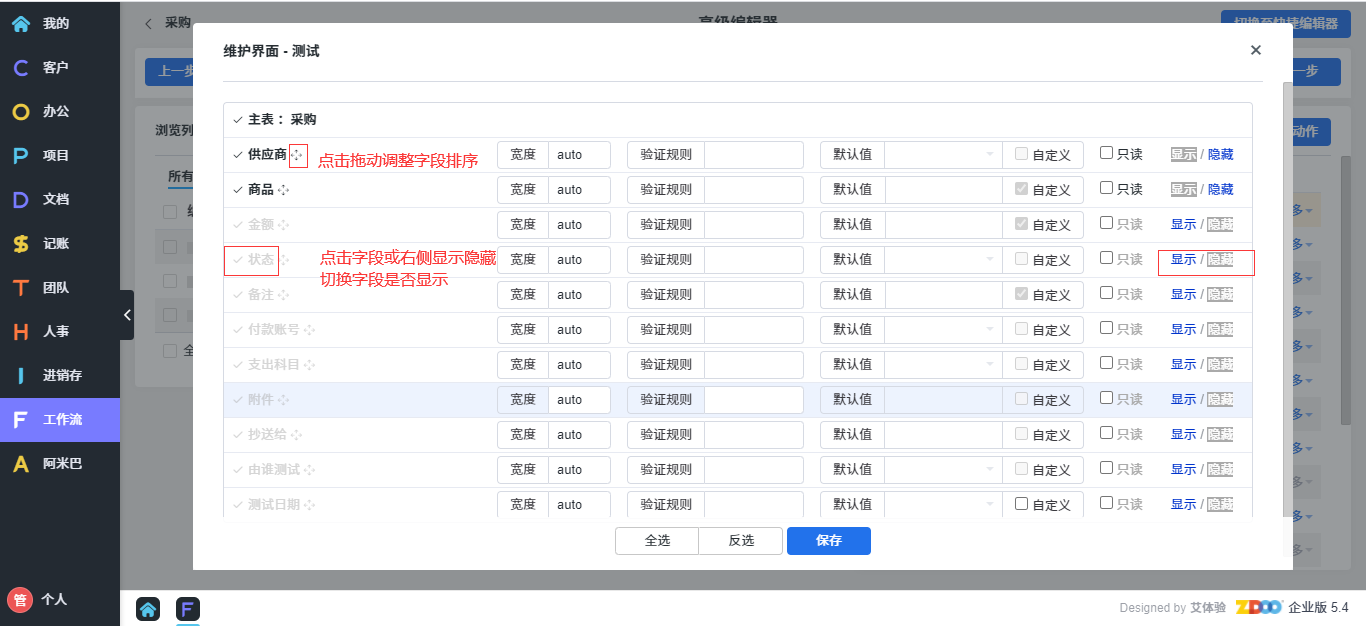Image resolution: width=1366 pixels, height=626 pixels.
Task: Enable 只读 checkbox for 供应商 row
Action: pos(1106,153)
